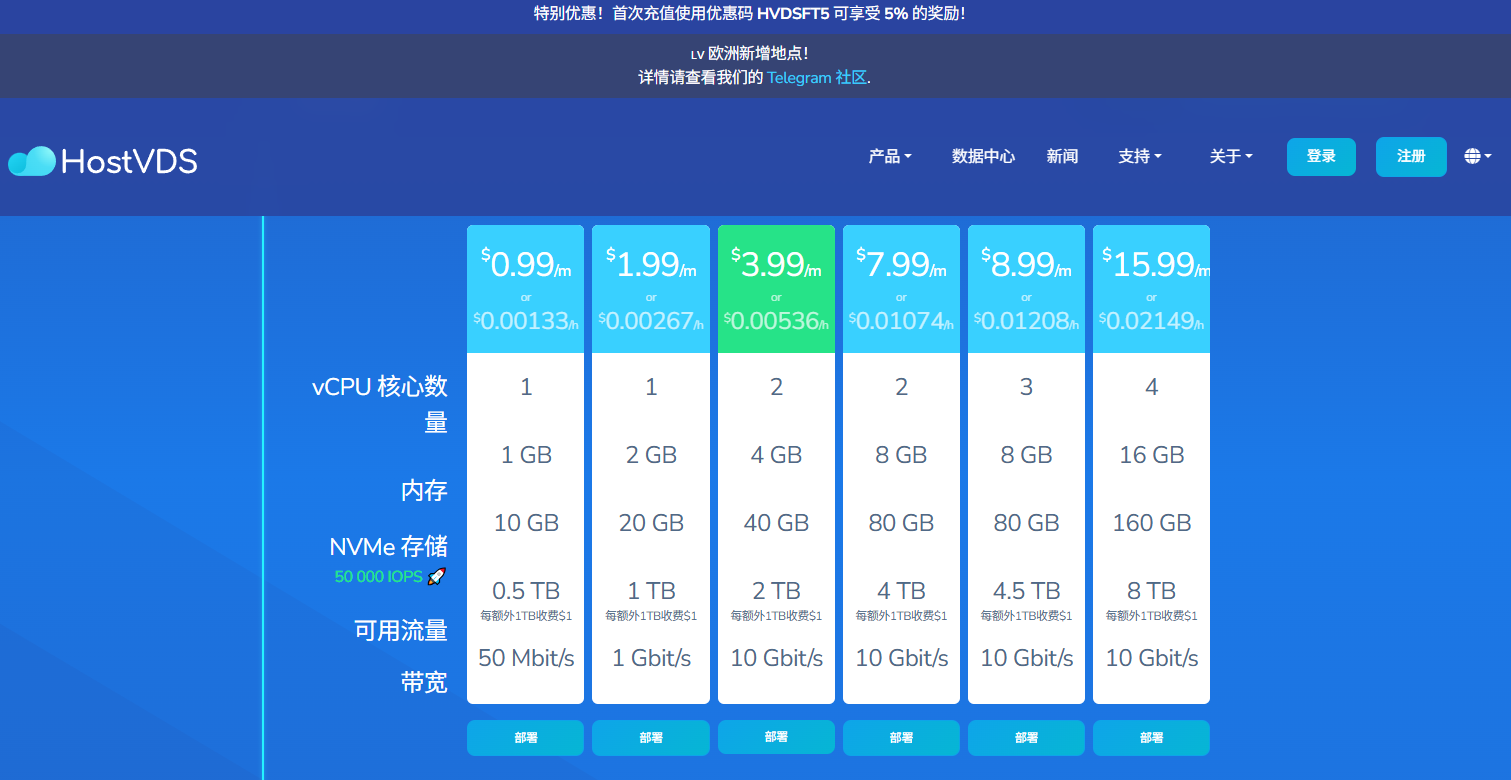1511x780 pixels.
Task: Expand the 支持 dropdown menu
Action: [1139, 156]
